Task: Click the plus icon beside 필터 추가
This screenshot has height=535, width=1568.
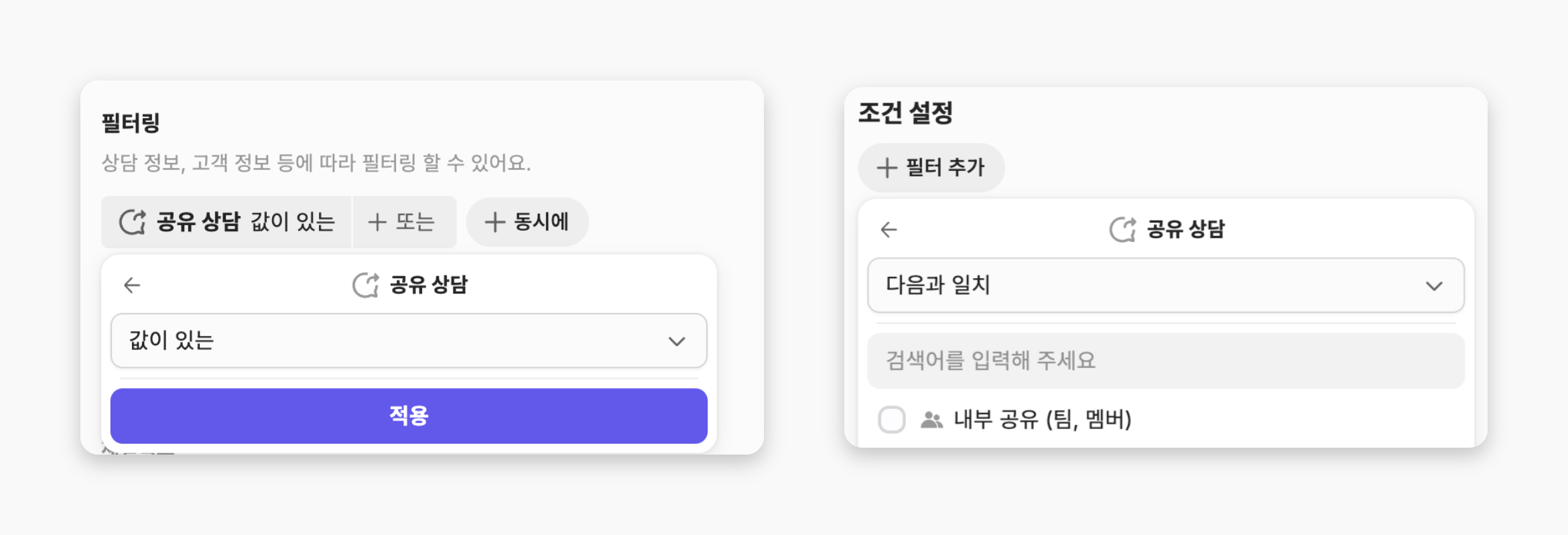Action: 887,168
